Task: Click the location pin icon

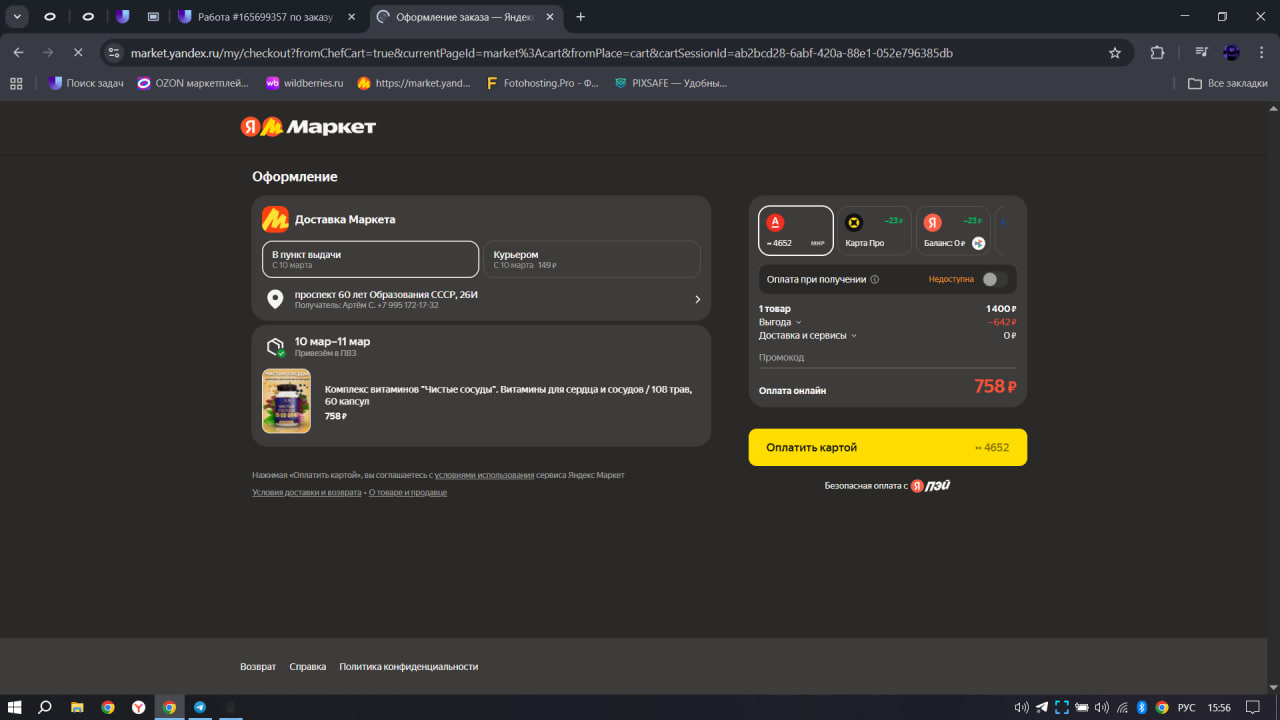Action: coord(275,299)
